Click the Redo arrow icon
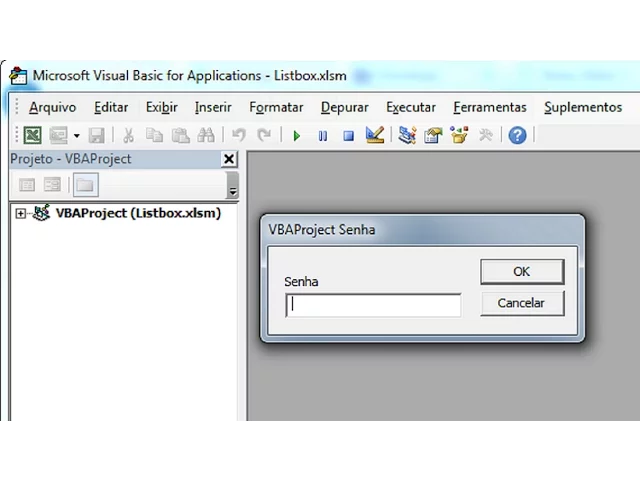 (x=264, y=135)
